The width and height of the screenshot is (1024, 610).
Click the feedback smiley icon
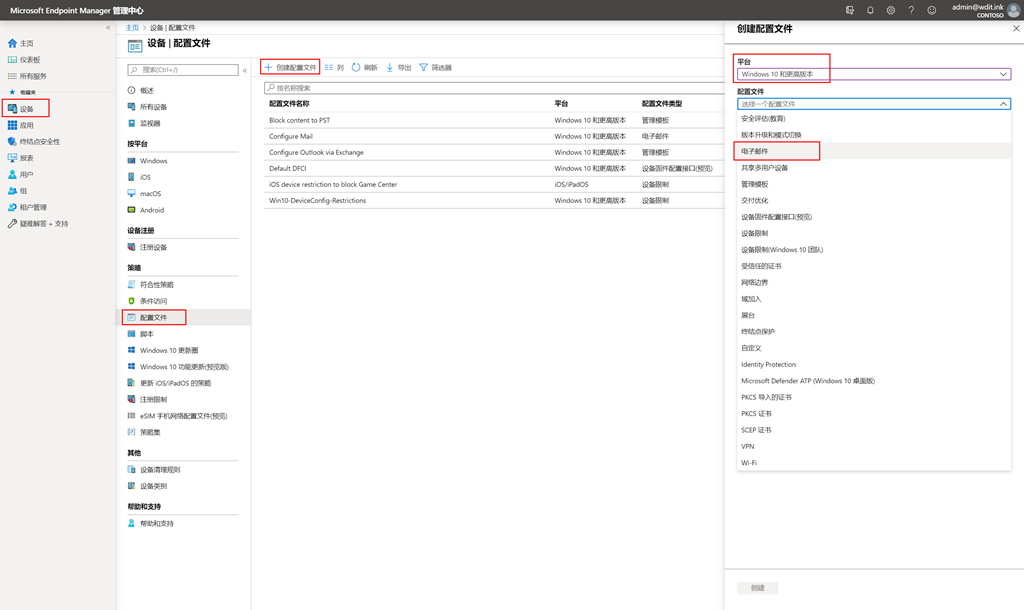pyautogui.click(x=932, y=10)
